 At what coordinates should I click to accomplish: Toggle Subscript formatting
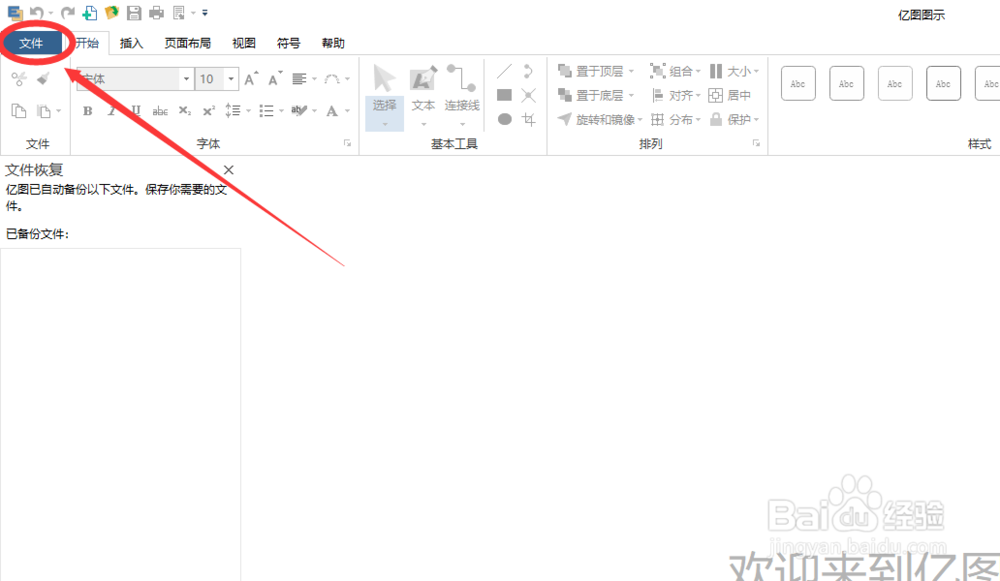click(184, 111)
